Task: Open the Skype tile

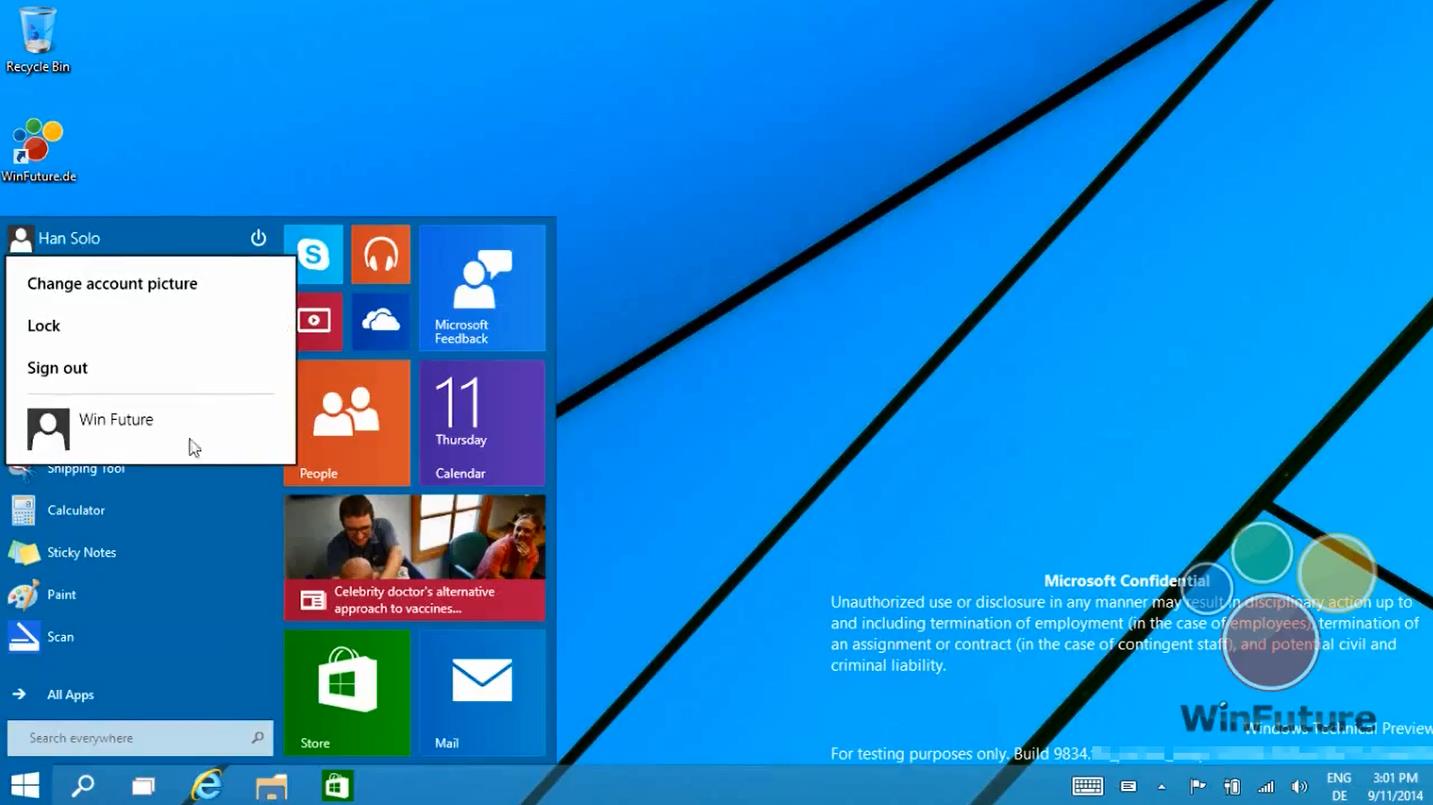Action: point(313,254)
